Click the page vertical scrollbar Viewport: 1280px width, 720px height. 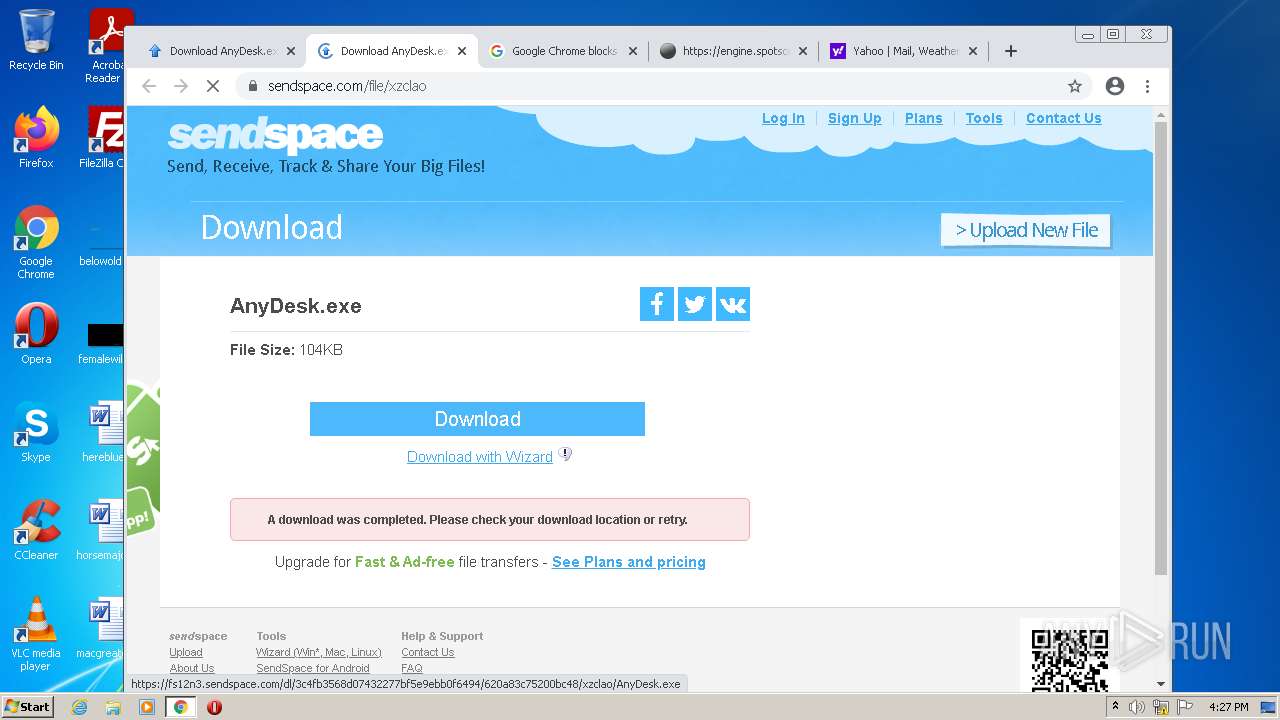point(1160,348)
